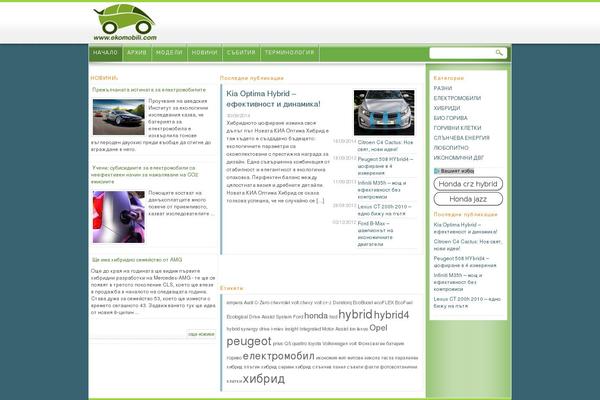This screenshot has height=400, width=600.
Task: Open the Ford B-Max article link
Action: point(375,233)
